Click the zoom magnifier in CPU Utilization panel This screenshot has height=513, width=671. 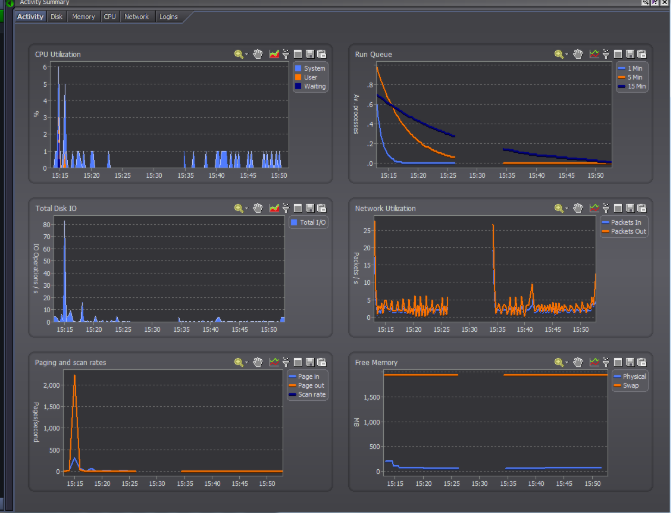pos(238,54)
